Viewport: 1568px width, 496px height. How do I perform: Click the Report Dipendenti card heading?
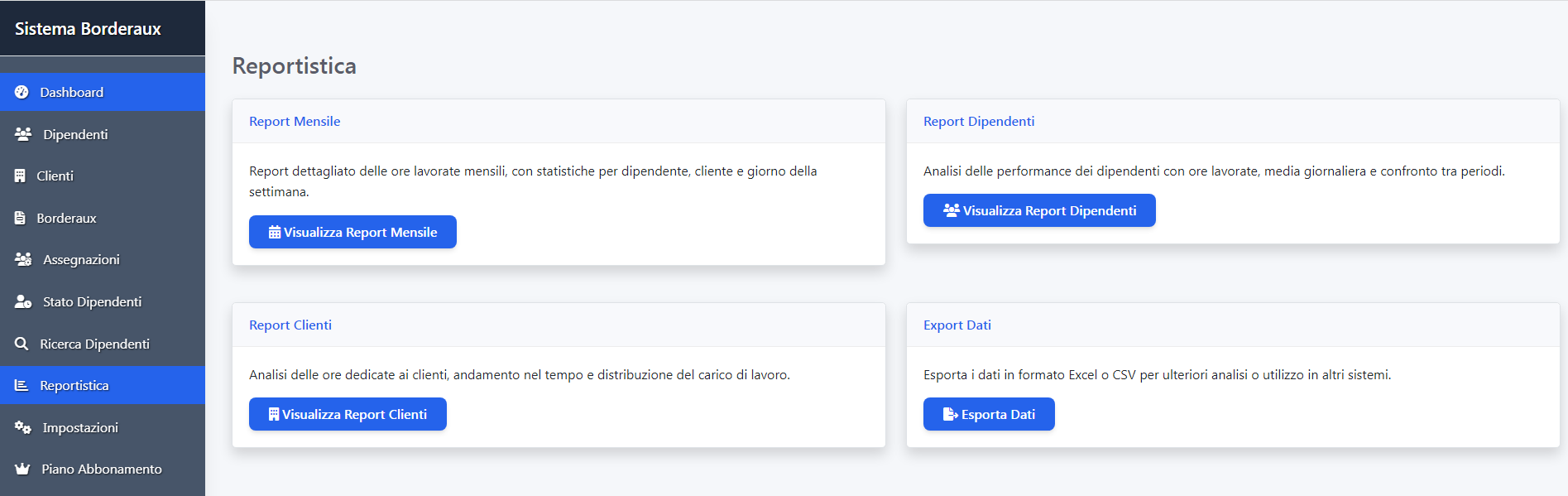tap(979, 121)
